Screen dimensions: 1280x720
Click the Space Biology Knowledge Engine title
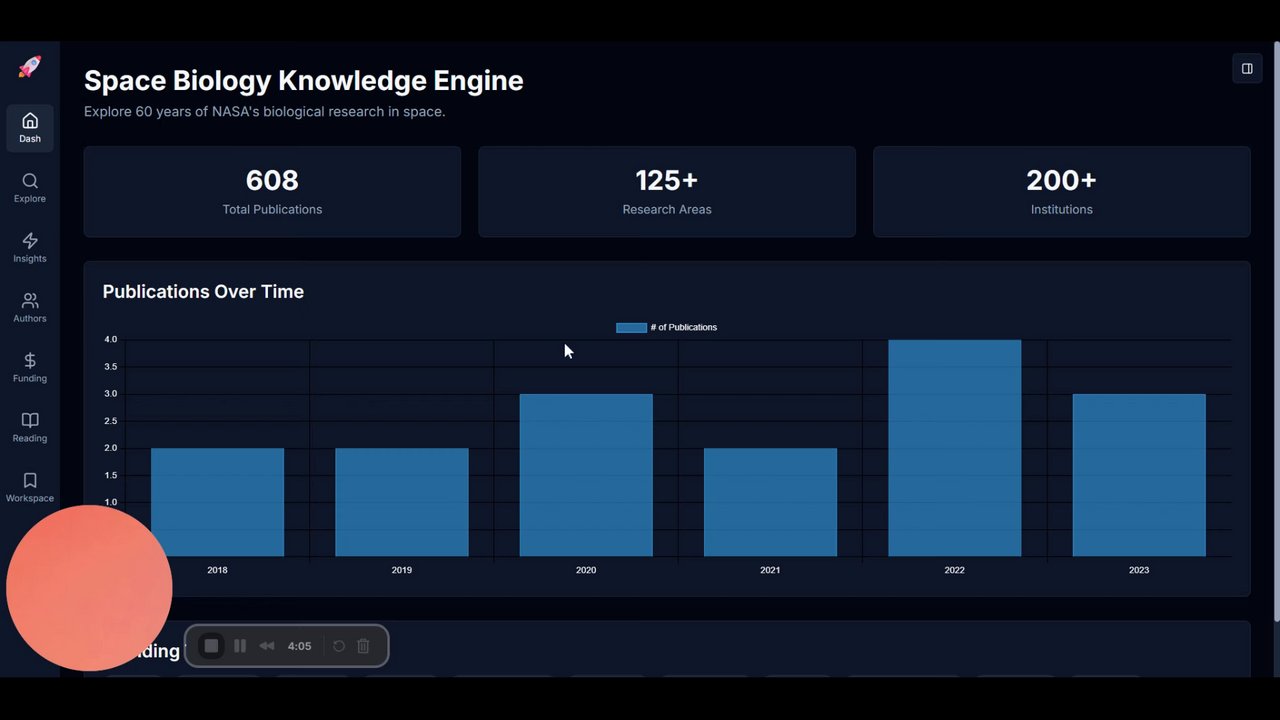304,81
